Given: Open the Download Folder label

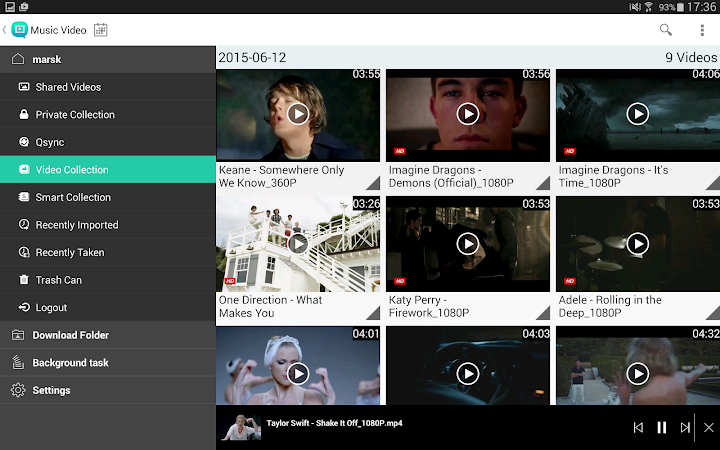Looking at the screenshot, I should coord(71,335).
